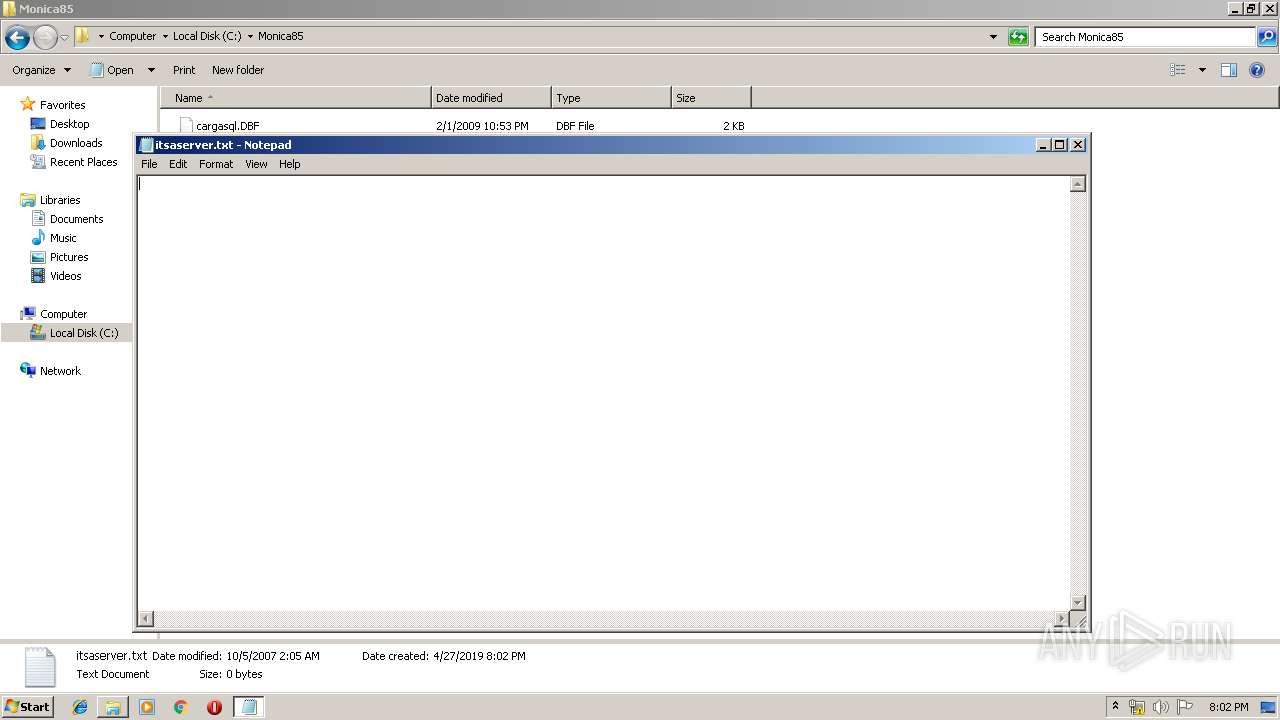Sort by the Size column header
The height and width of the screenshot is (720, 1280).
[711, 98]
